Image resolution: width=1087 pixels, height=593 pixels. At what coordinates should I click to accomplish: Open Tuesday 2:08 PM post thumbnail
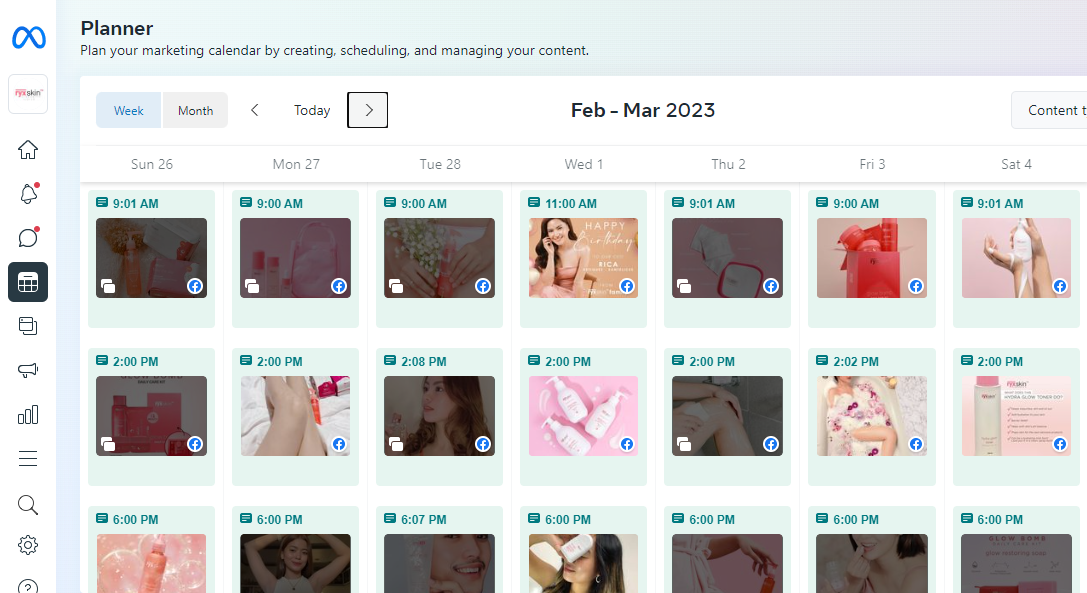(440, 416)
